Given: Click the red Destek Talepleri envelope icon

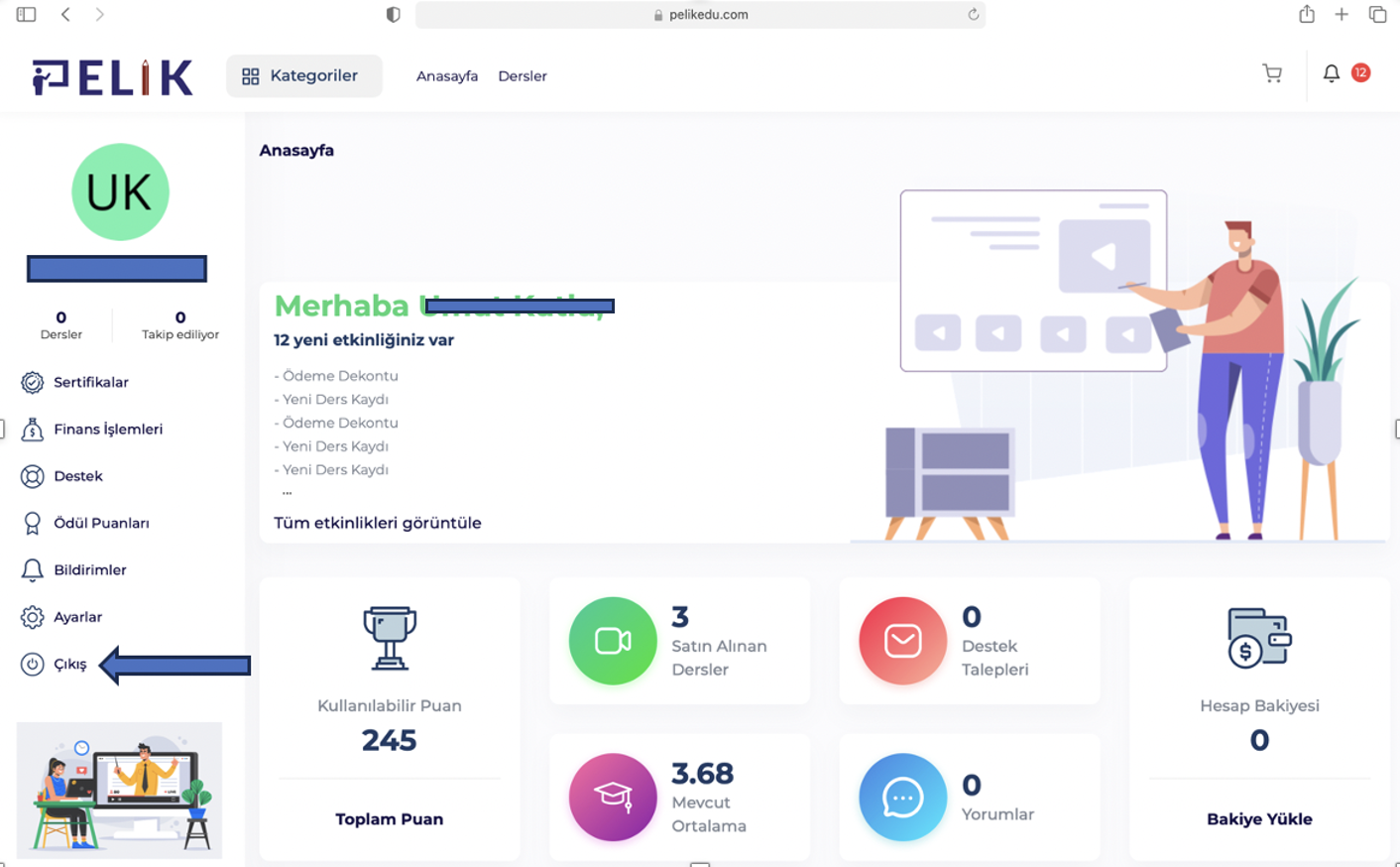Looking at the screenshot, I should coord(902,641).
